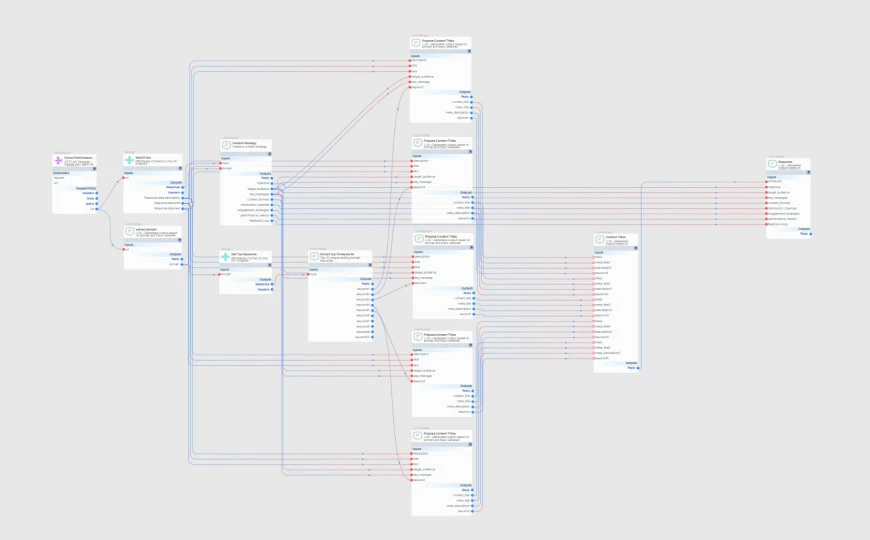Select the Reply output port of extract domain

point(183,259)
